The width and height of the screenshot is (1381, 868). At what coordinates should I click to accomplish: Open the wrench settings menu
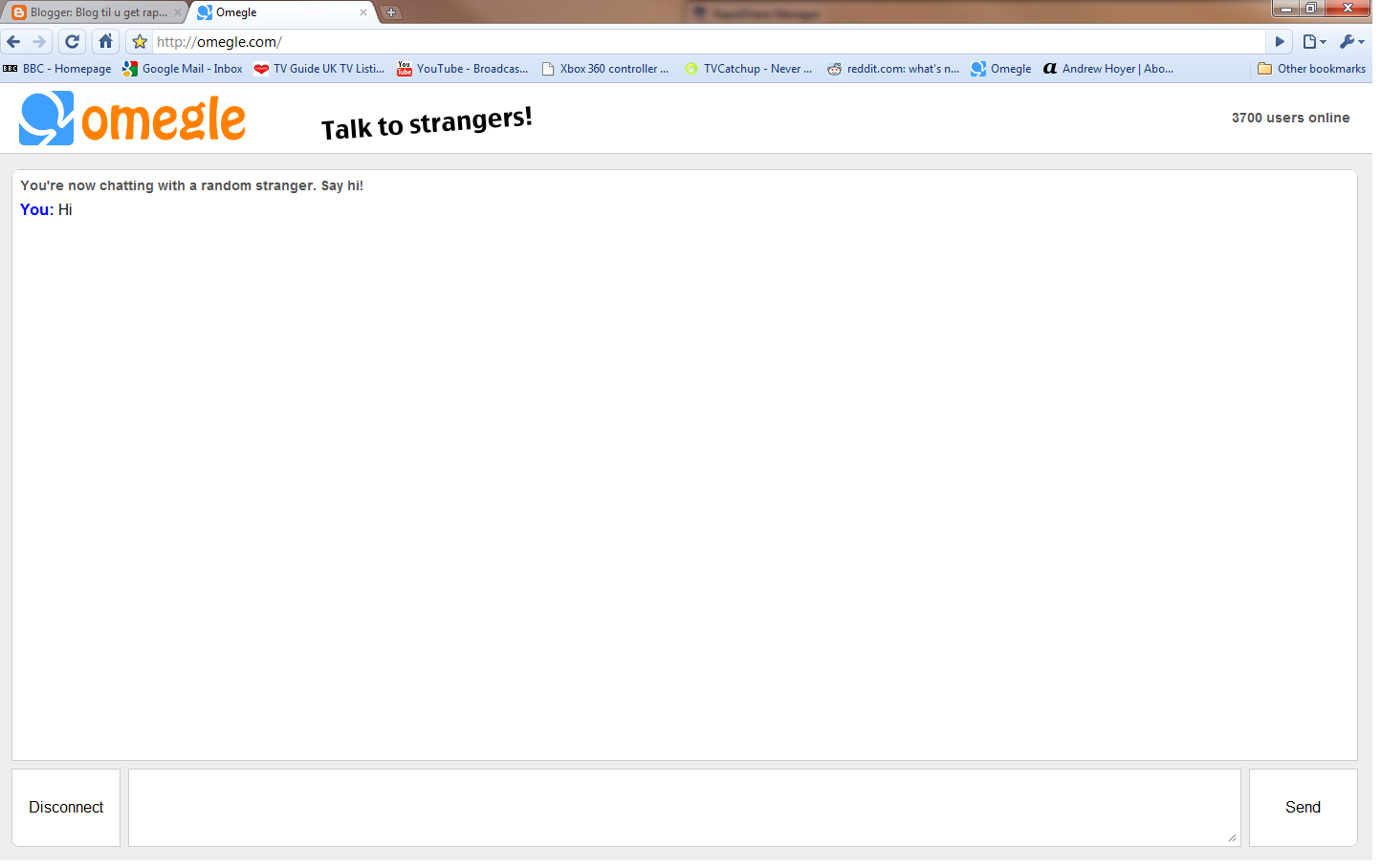1351,42
